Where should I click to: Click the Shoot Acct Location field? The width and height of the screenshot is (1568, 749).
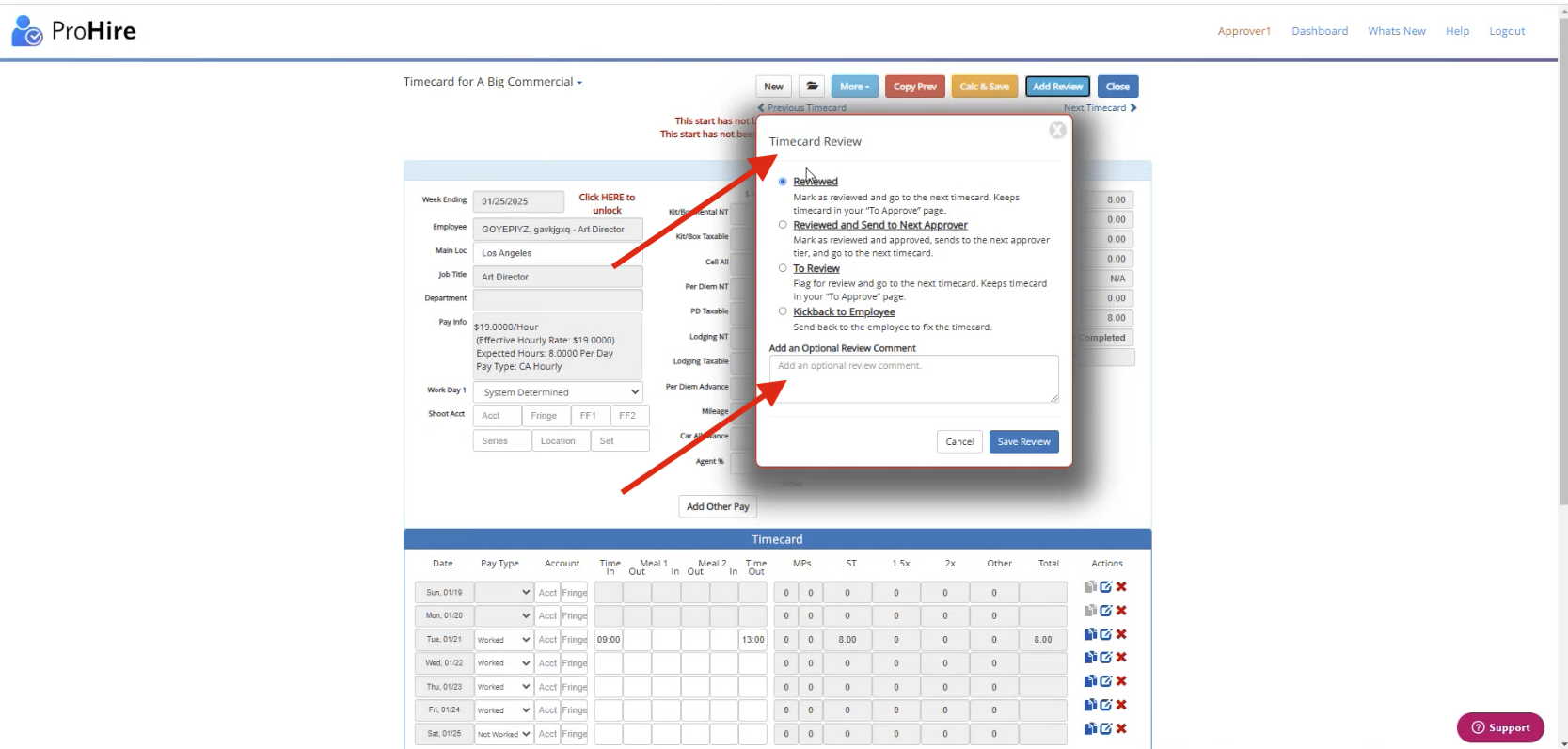561,440
